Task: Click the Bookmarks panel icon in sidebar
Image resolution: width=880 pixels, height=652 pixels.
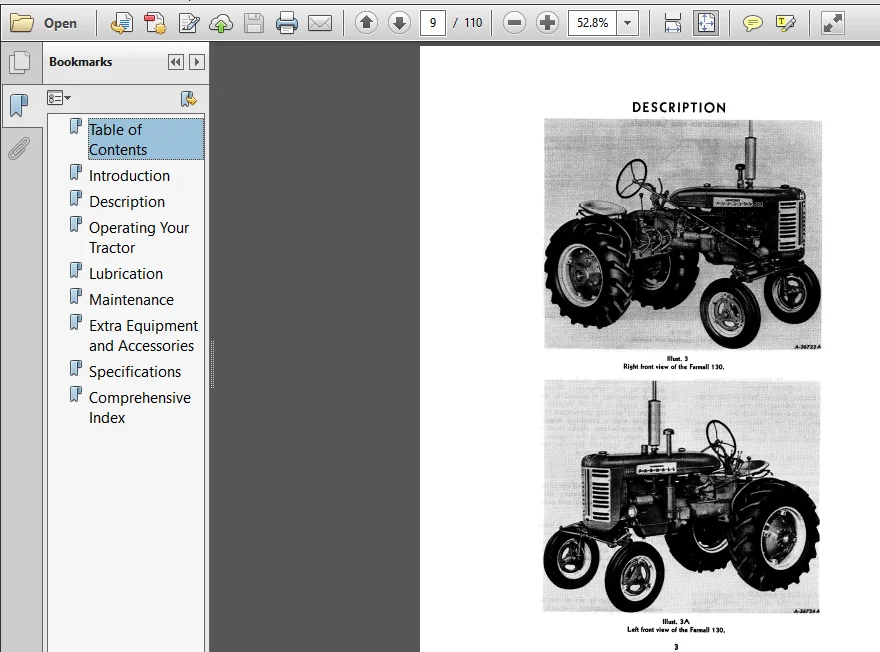Action: [19, 105]
